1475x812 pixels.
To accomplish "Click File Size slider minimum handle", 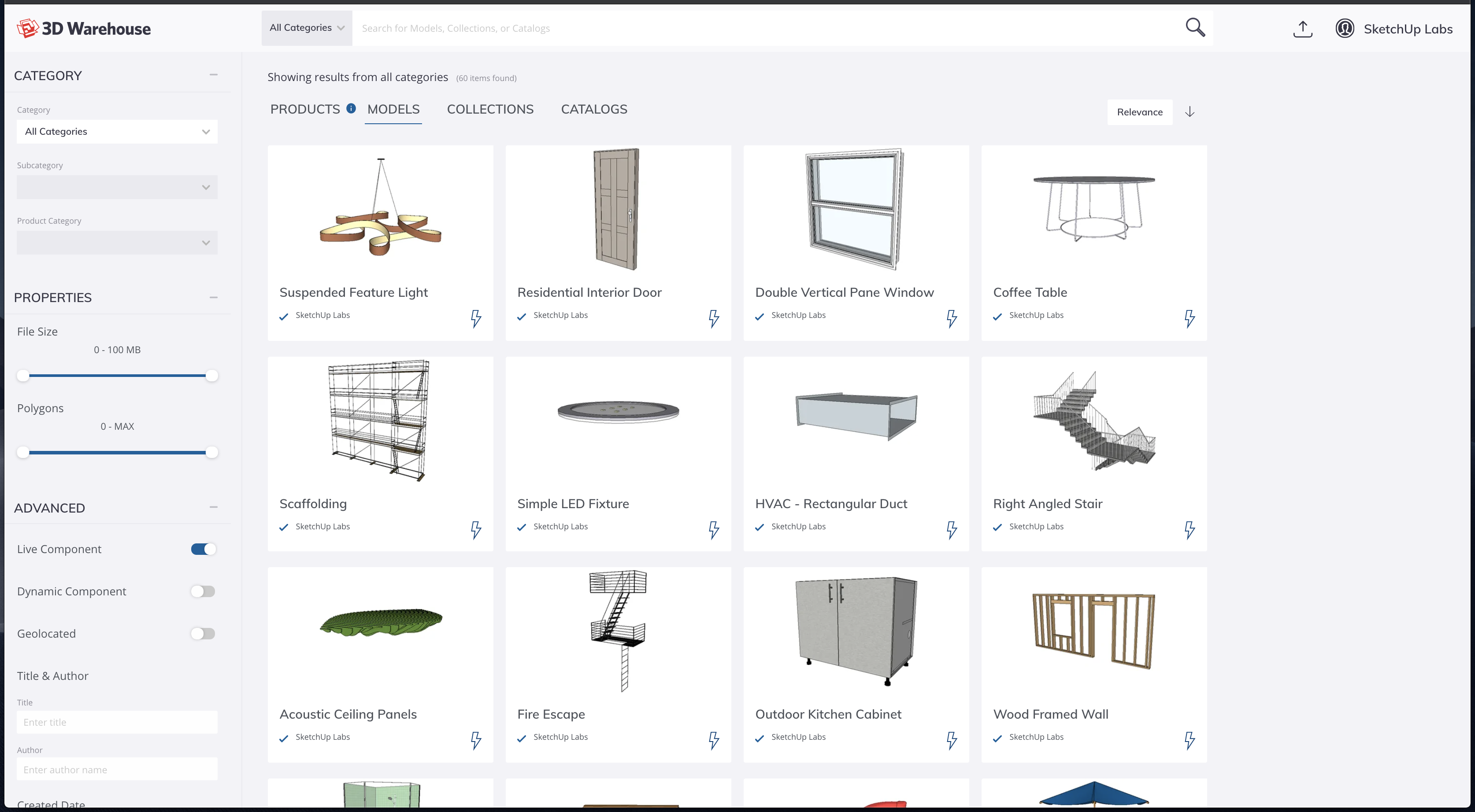I will [23, 376].
